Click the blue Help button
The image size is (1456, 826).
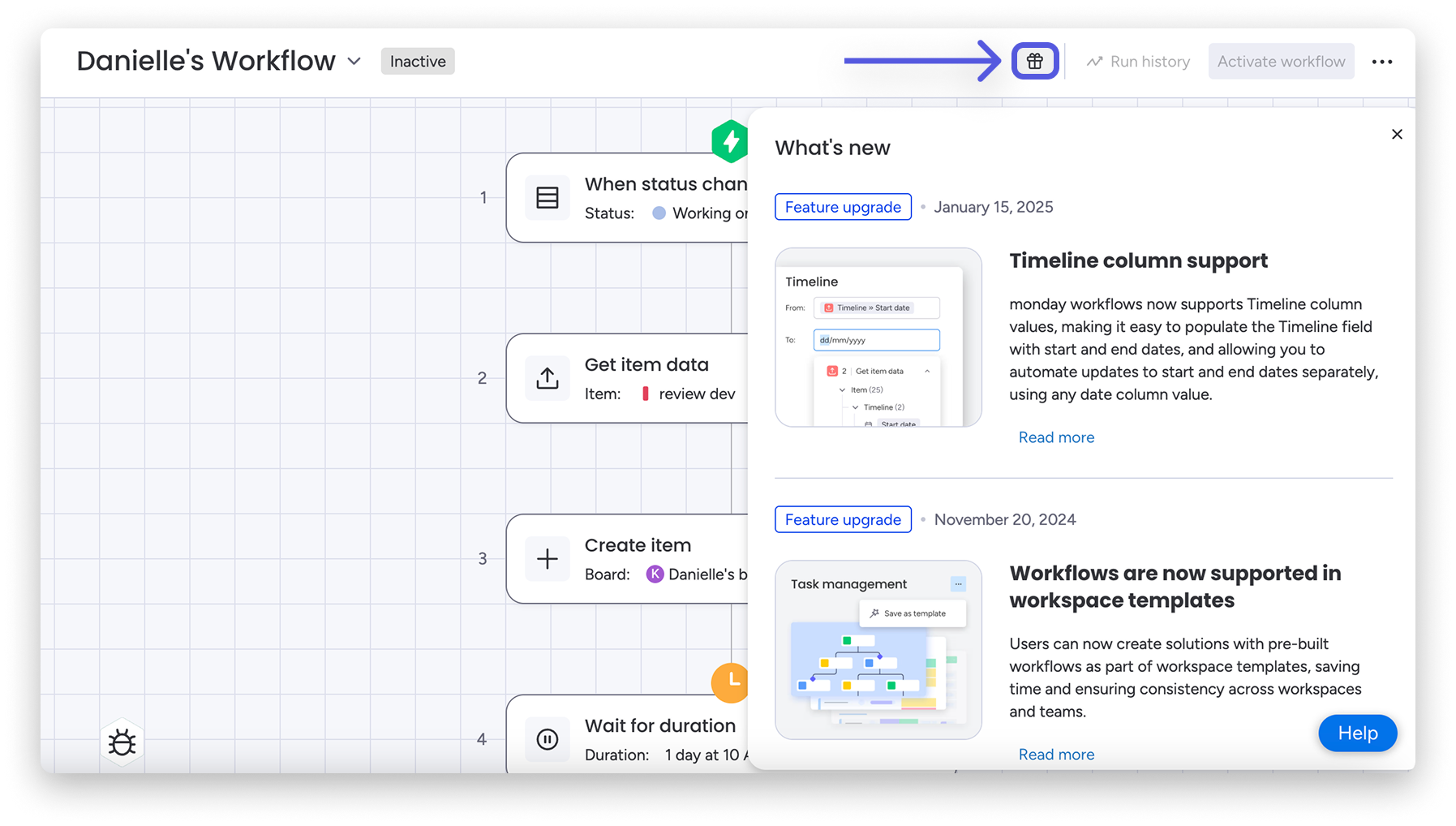(x=1358, y=733)
